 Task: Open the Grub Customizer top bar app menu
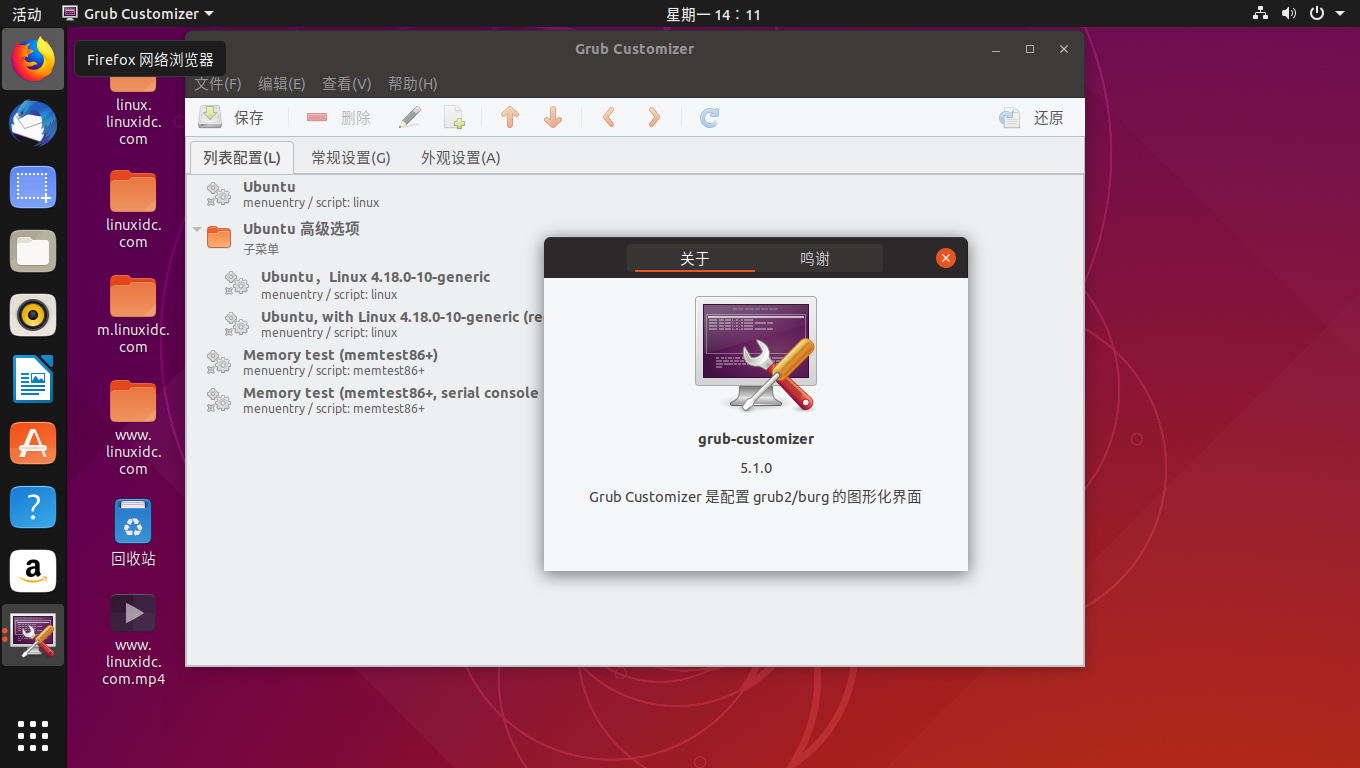pos(138,14)
